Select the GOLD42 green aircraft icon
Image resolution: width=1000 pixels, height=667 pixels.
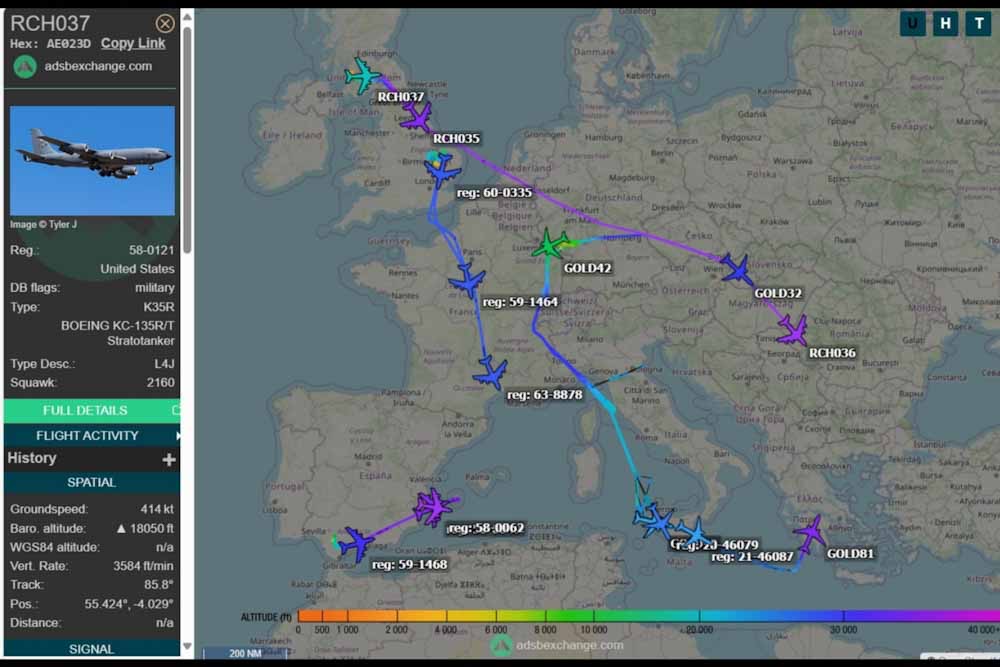[549, 244]
